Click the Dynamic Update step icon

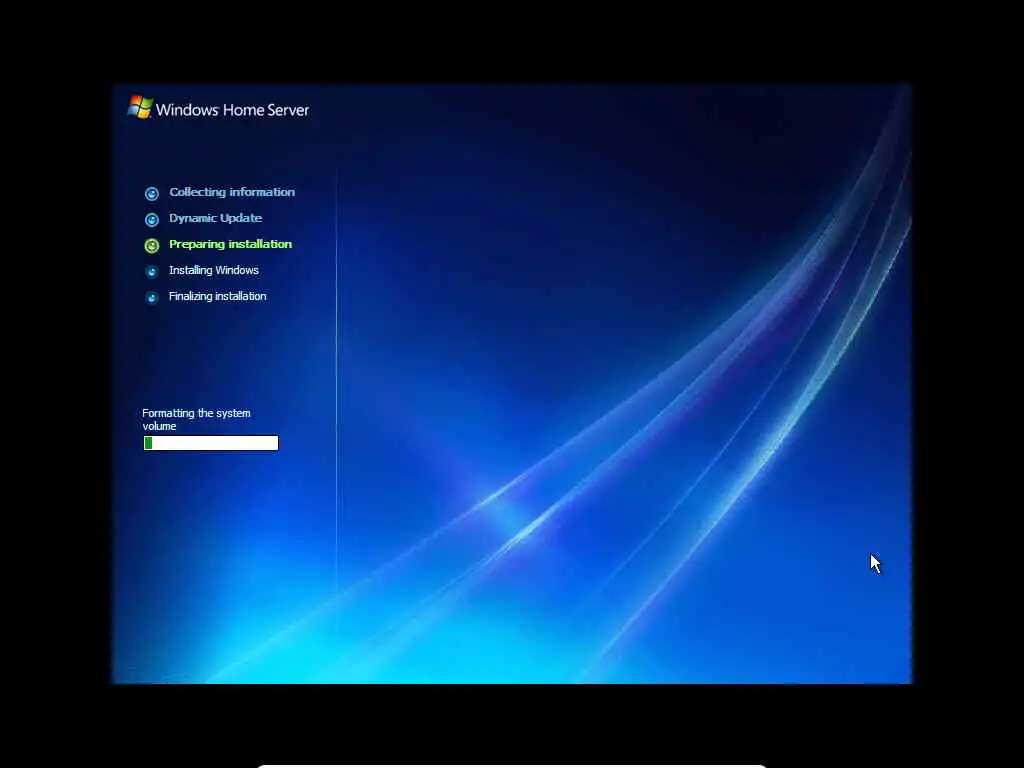coord(152,219)
